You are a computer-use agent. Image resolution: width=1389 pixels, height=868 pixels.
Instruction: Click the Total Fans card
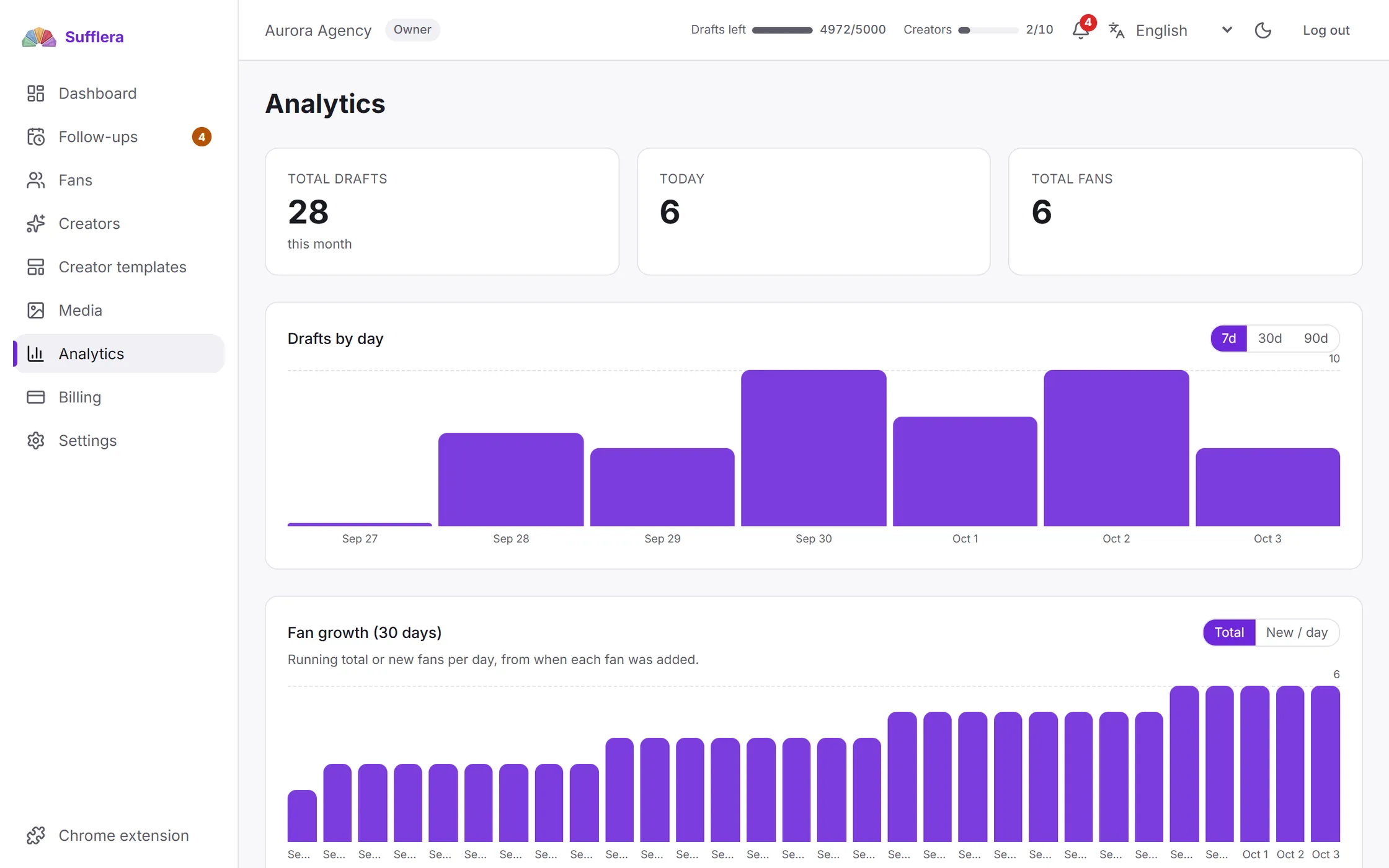pyautogui.click(x=1185, y=211)
